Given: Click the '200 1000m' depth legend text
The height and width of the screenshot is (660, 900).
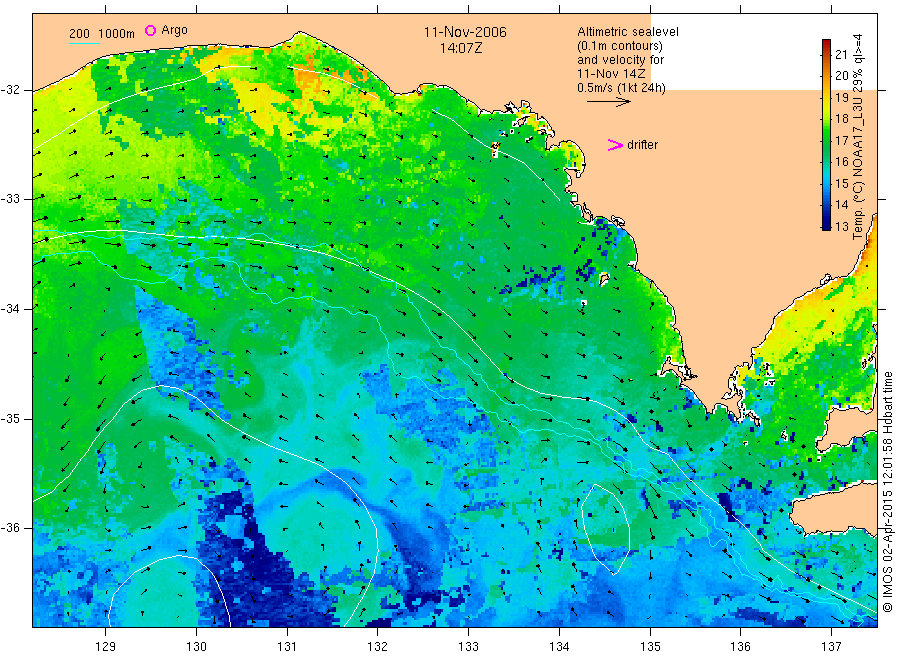Looking at the screenshot, I should [102, 34].
